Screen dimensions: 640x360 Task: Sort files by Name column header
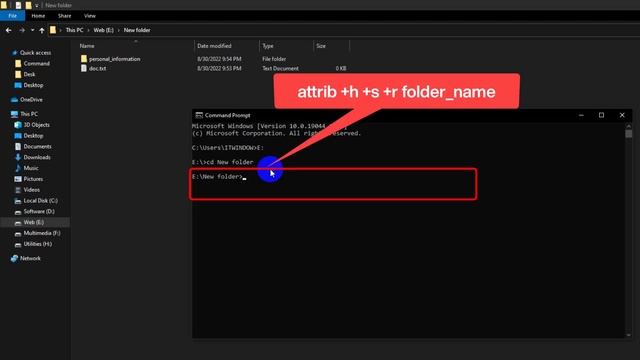point(87,46)
